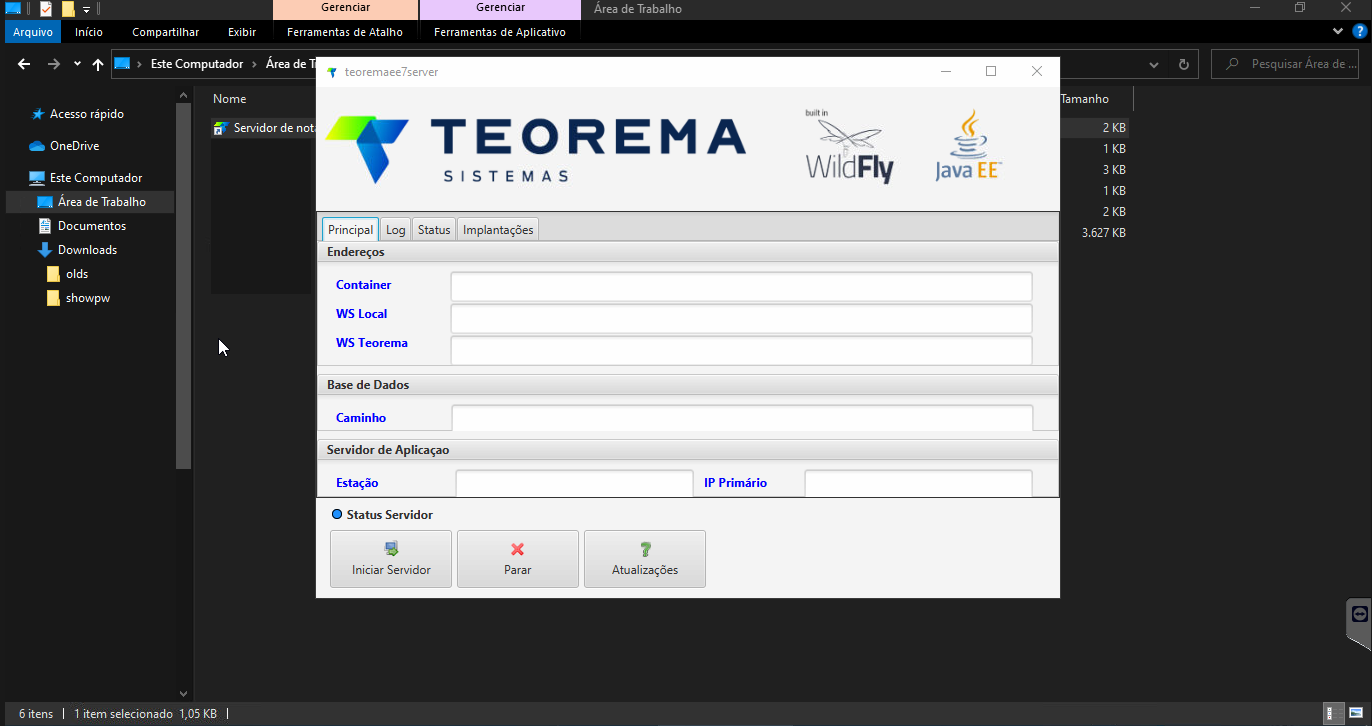Click the new folder icon in quick access toolbar

(68, 9)
